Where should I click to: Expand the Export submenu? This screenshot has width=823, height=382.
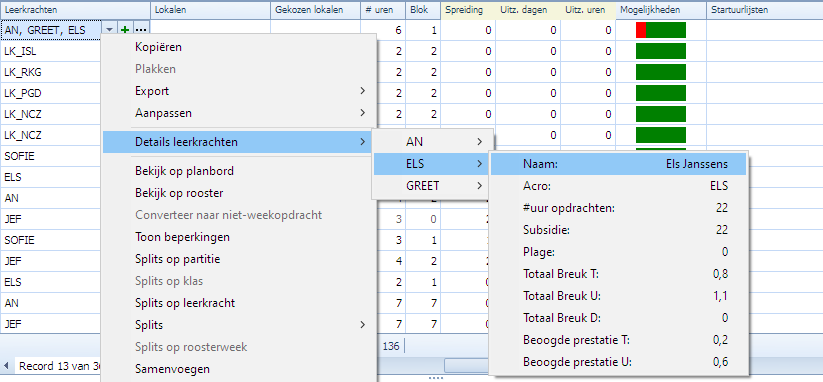(239, 91)
